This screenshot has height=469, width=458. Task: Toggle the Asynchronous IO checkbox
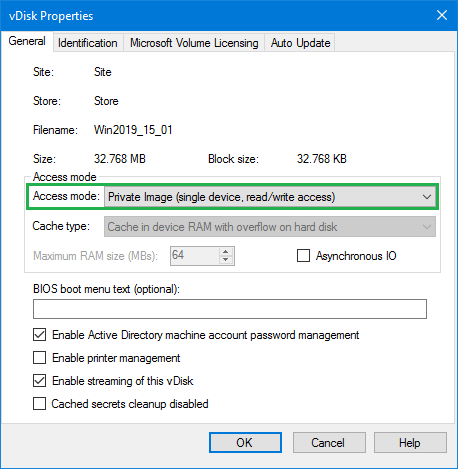[x=303, y=256]
